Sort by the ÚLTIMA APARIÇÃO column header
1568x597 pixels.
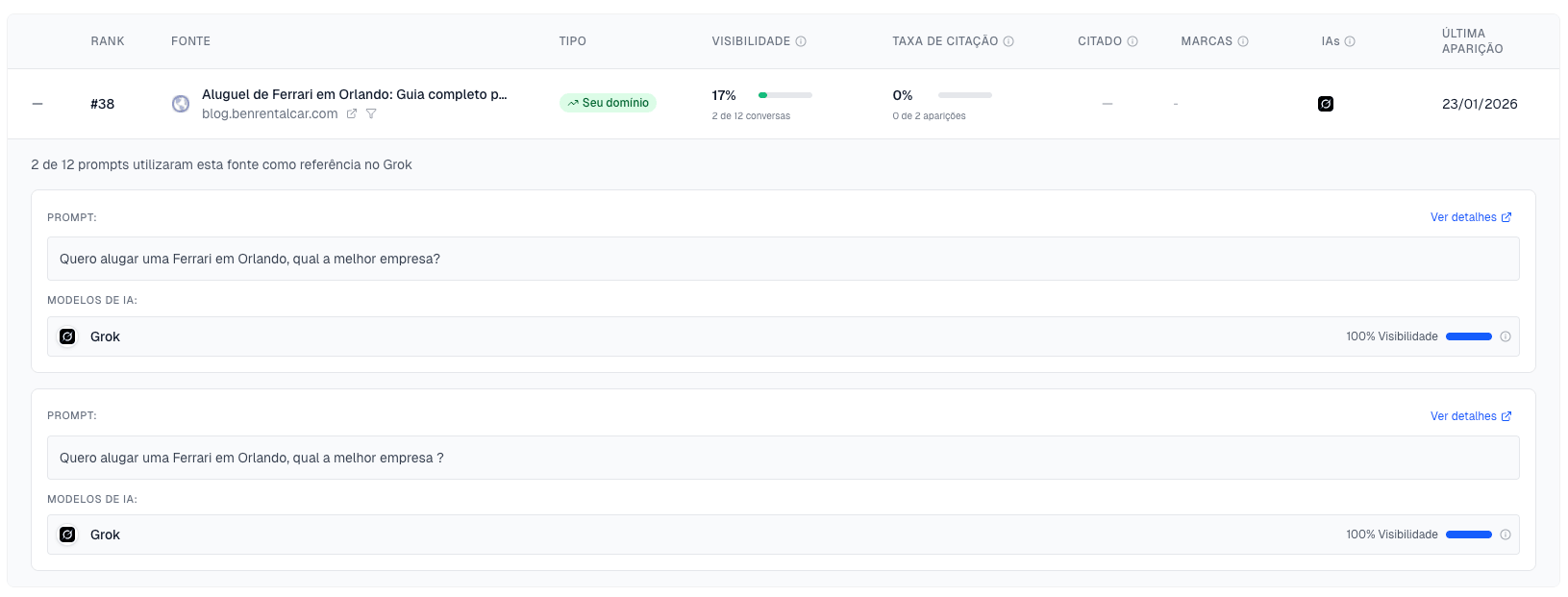(1472, 41)
